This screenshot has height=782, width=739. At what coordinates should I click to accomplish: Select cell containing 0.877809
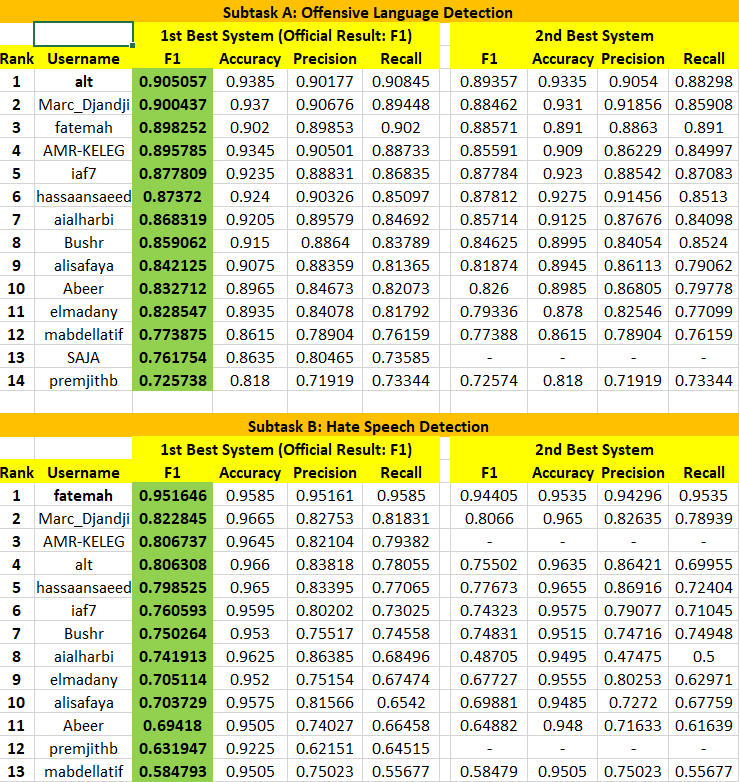tap(173, 173)
